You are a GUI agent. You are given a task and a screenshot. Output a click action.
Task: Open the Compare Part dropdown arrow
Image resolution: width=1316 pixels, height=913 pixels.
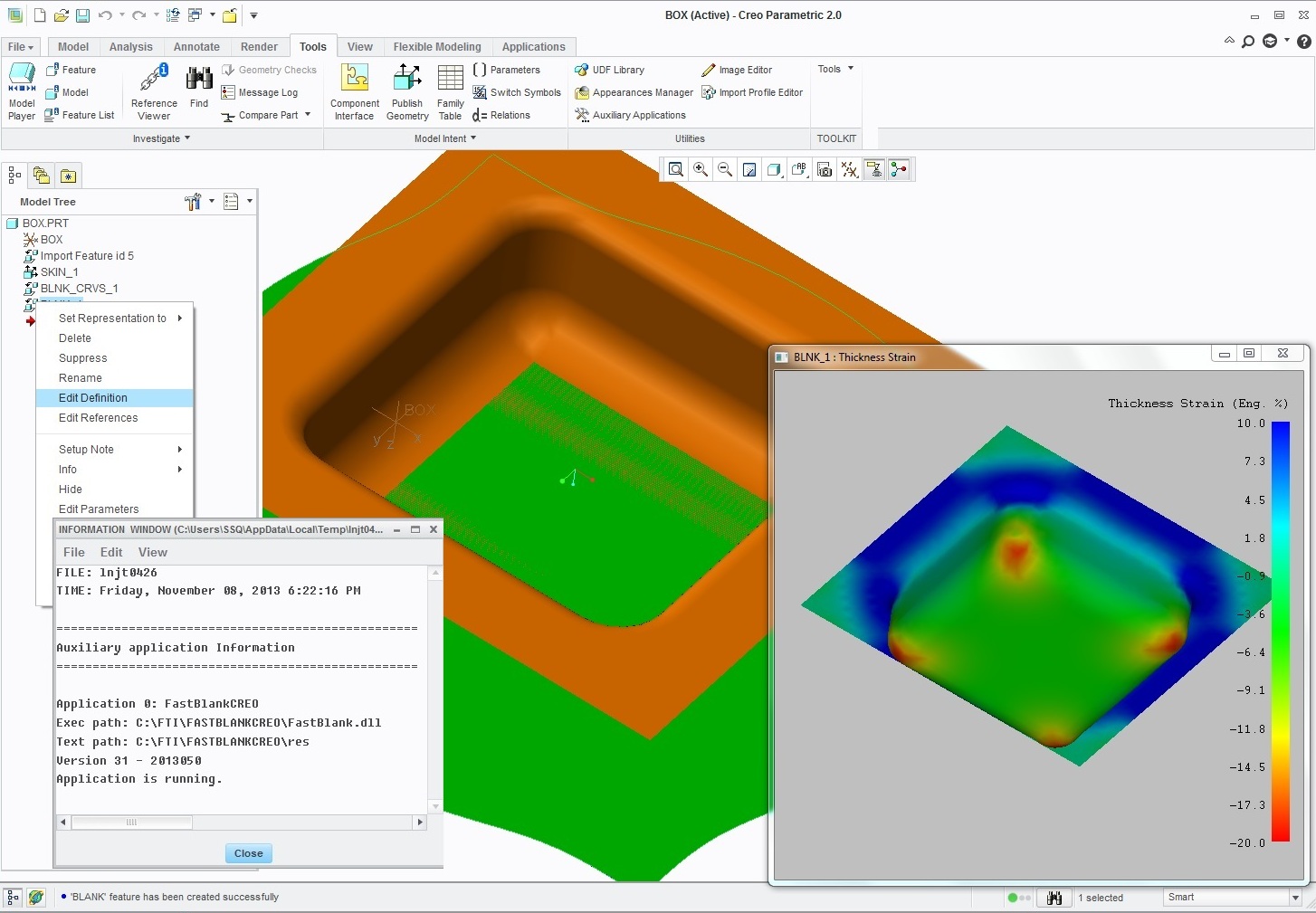click(308, 115)
